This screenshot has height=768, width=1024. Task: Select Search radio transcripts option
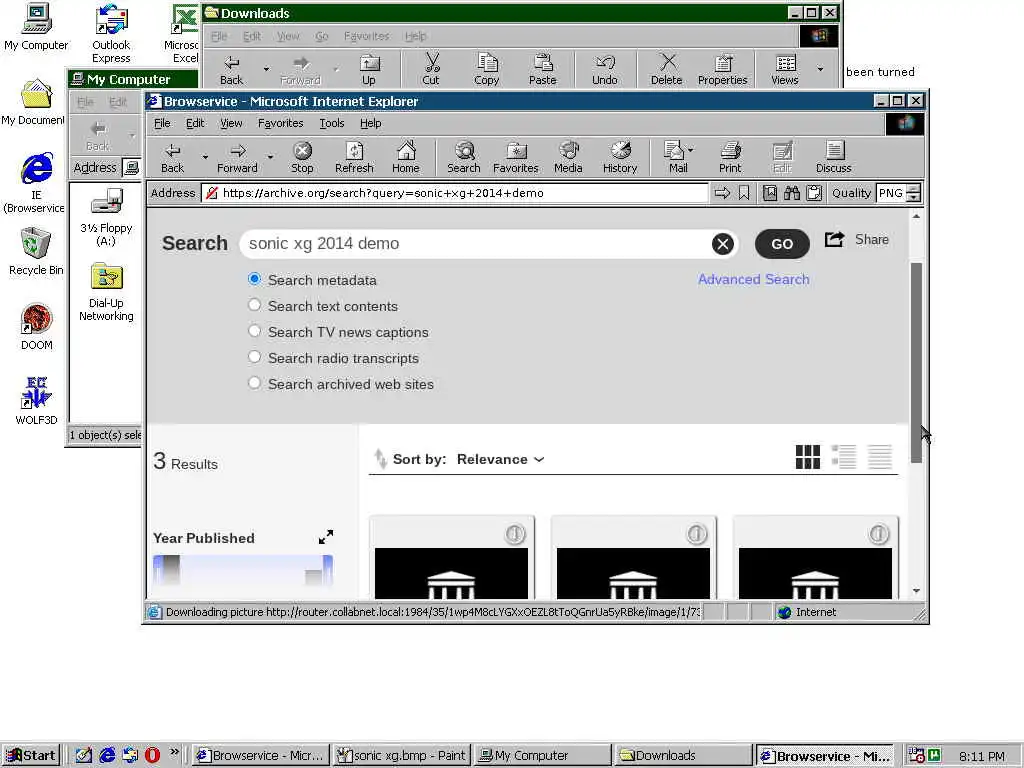[254, 357]
